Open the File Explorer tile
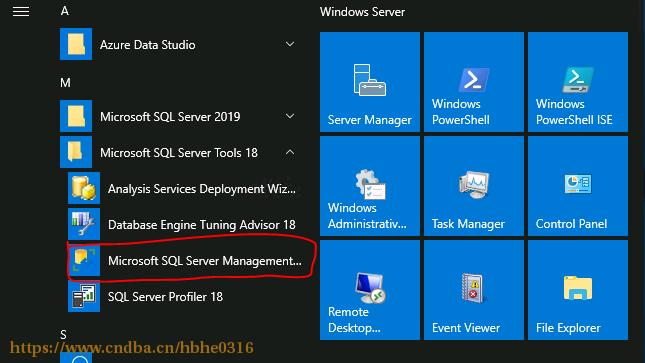The height and width of the screenshot is (363, 645). (578, 290)
